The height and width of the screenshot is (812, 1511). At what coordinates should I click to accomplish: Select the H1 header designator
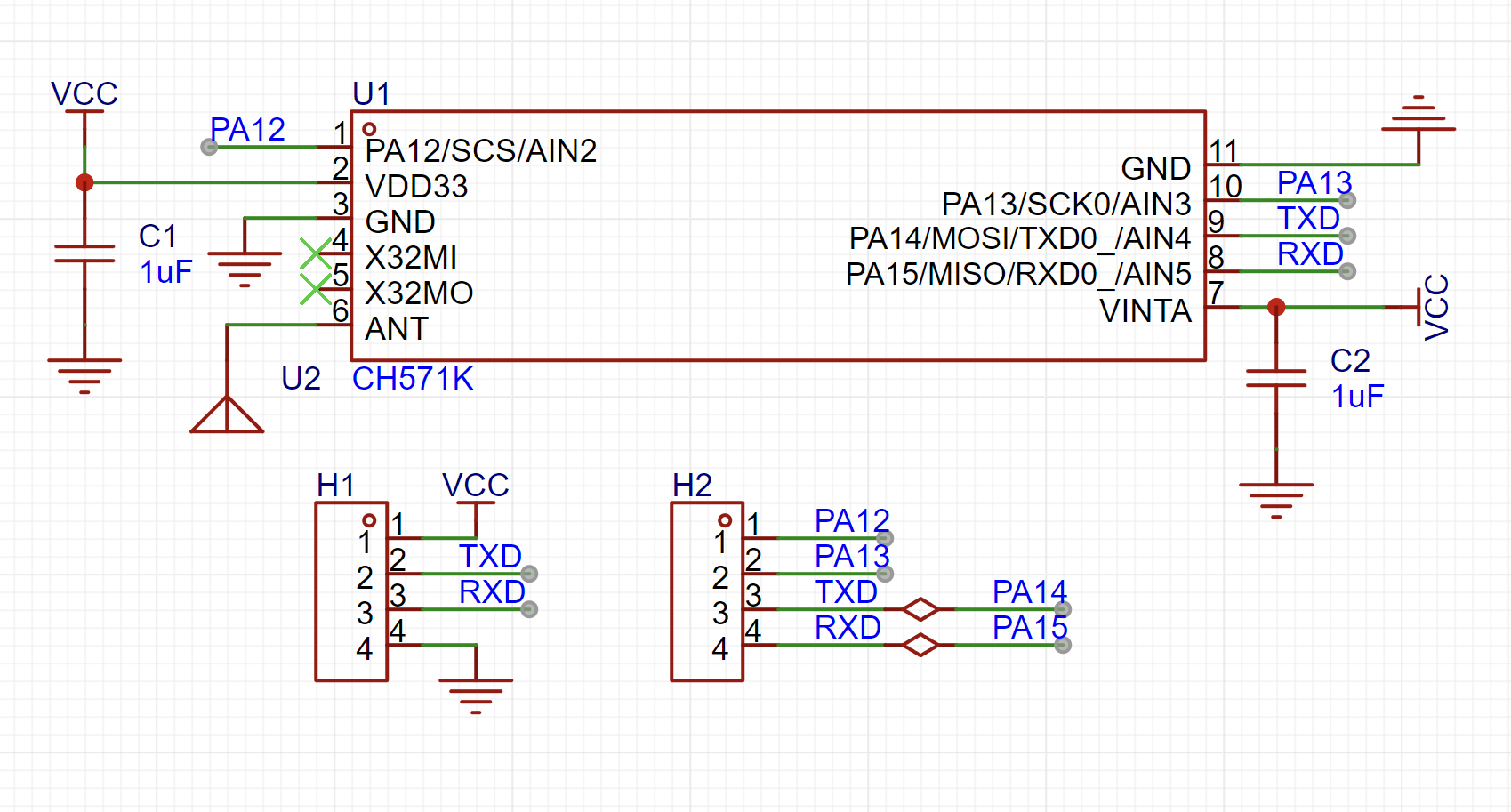tap(335, 486)
